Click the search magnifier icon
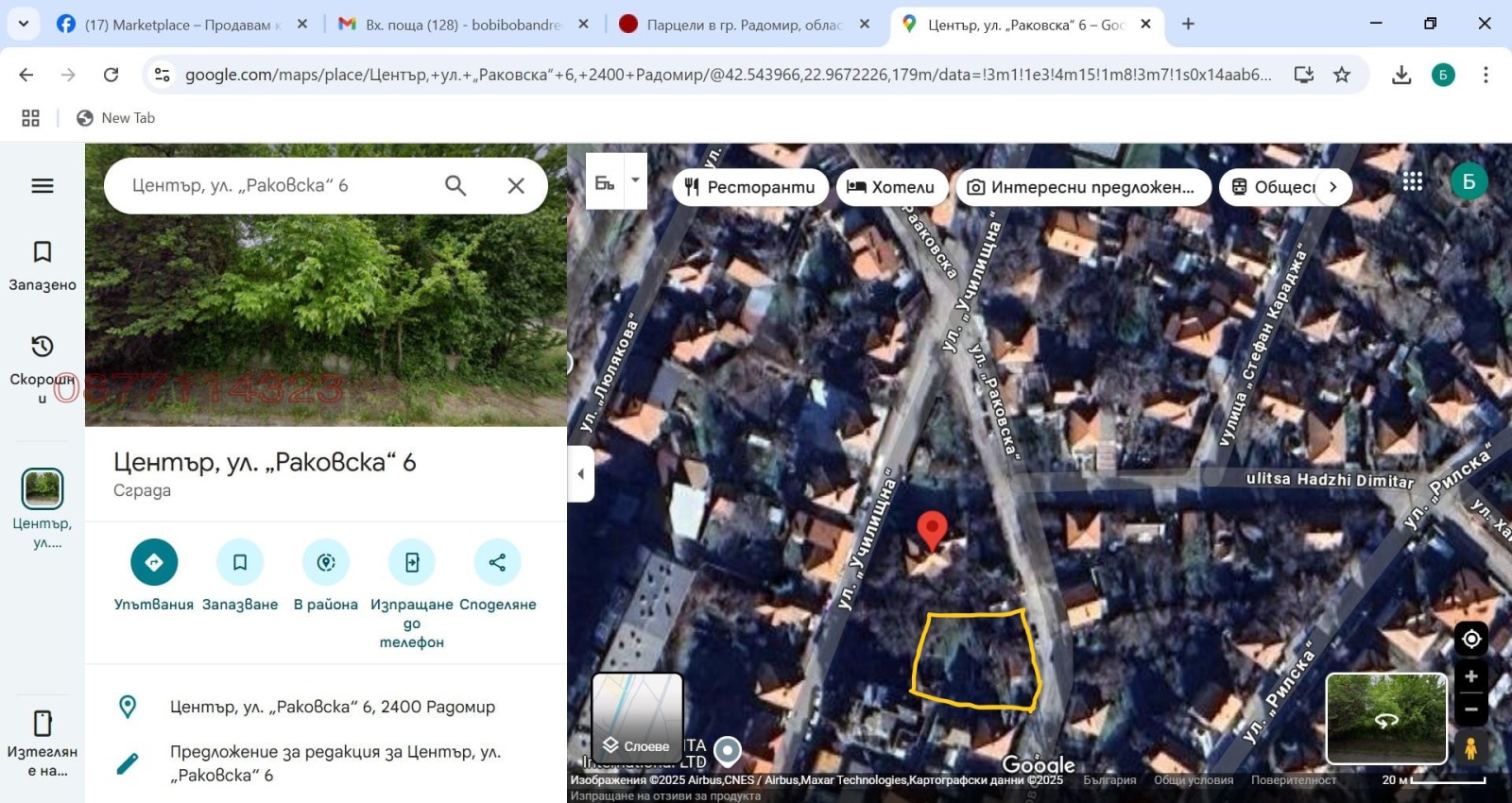1512x803 pixels. click(x=455, y=186)
